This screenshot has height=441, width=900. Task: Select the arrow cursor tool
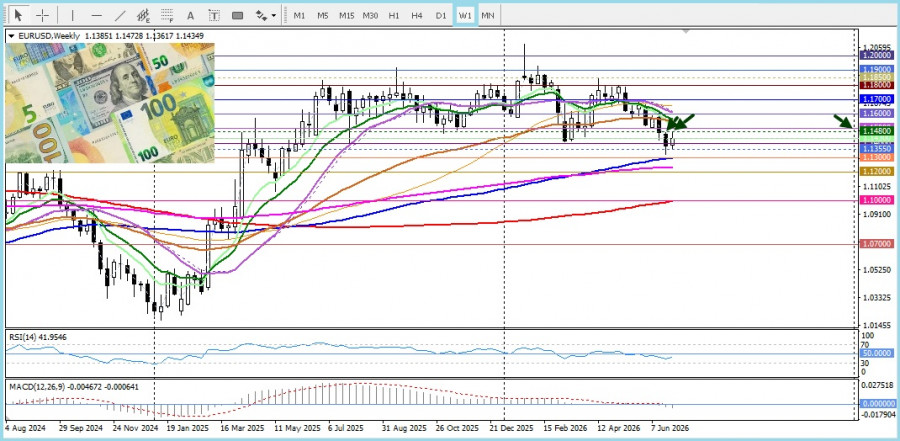pos(19,15)
